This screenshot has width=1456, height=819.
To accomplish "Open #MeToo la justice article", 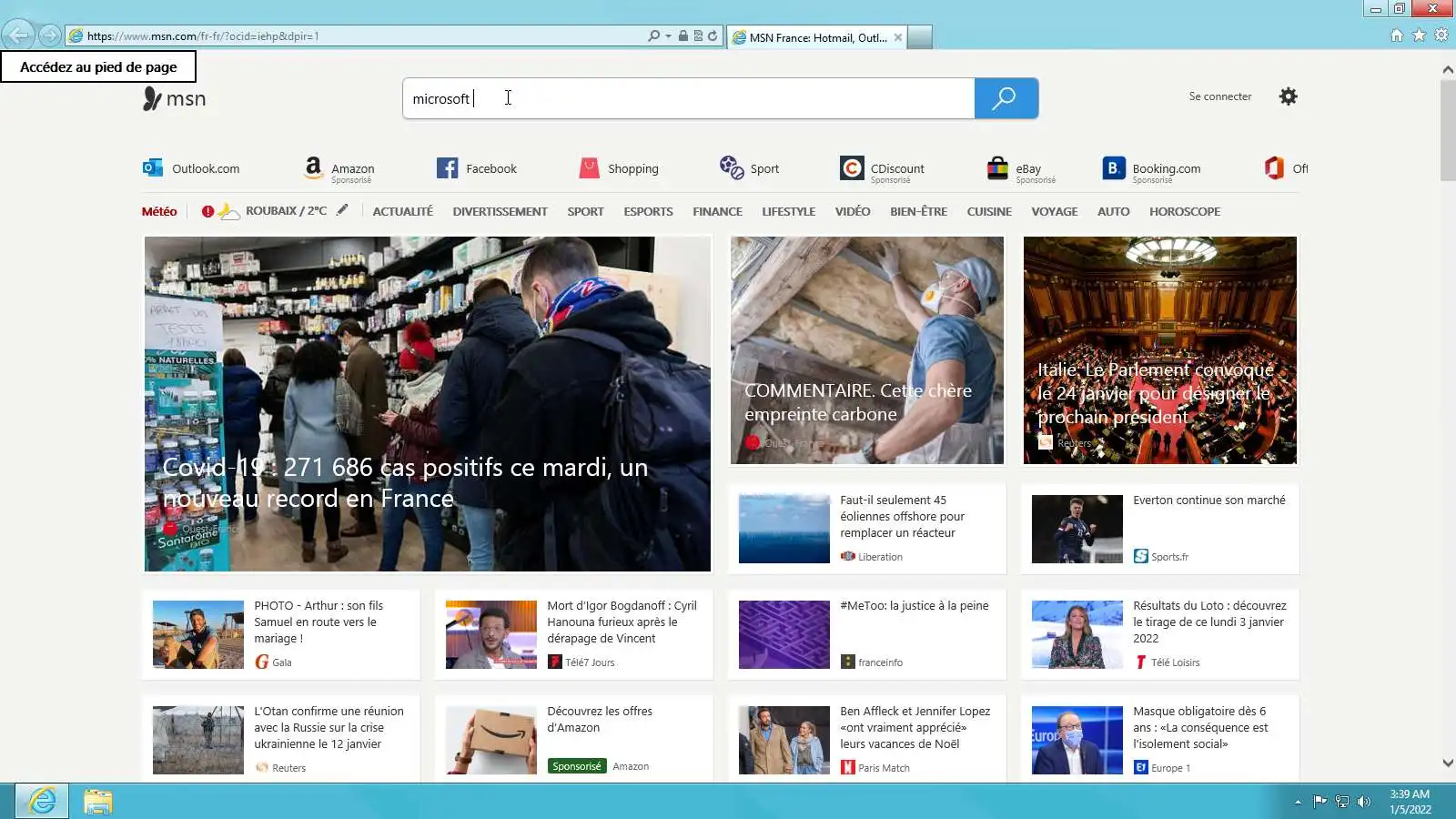I will click(x=866, y=634).
